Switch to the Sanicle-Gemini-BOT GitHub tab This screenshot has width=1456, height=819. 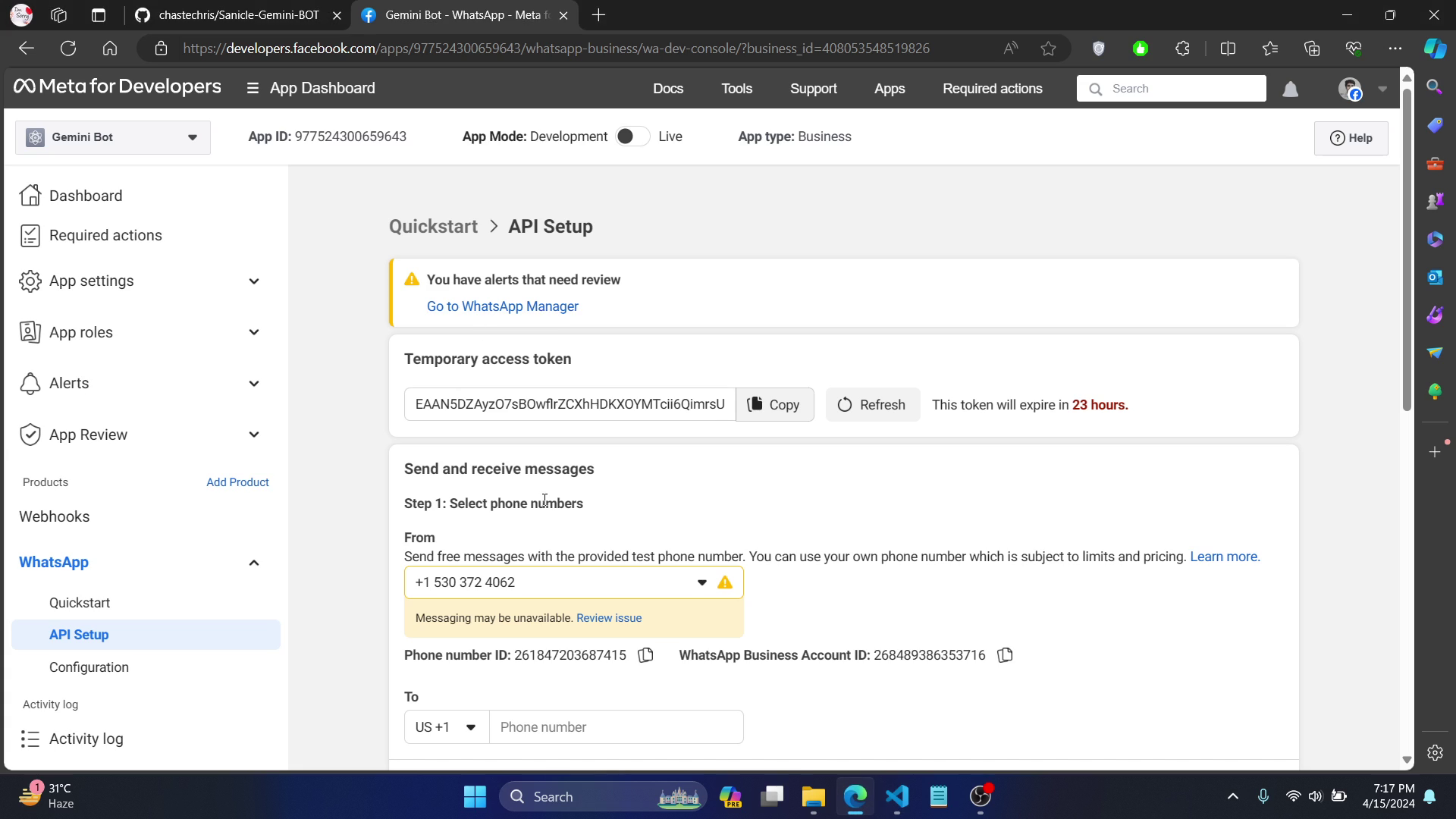(x=238, y=15)
